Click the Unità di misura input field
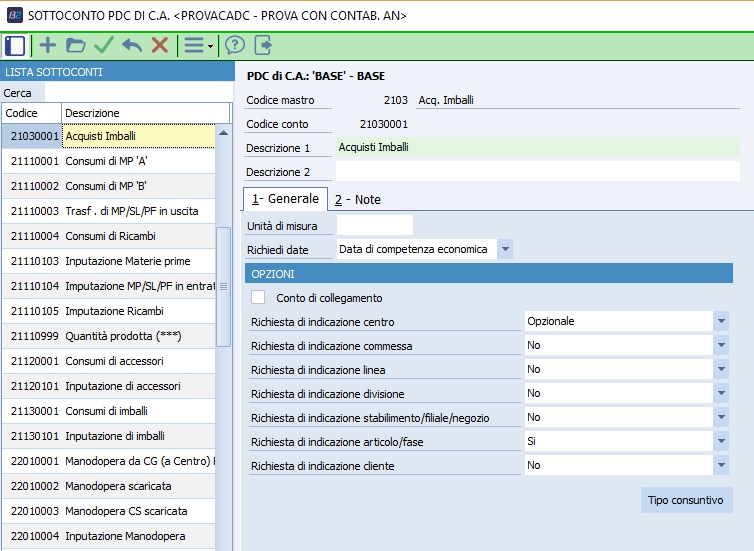 pos(374,225)
